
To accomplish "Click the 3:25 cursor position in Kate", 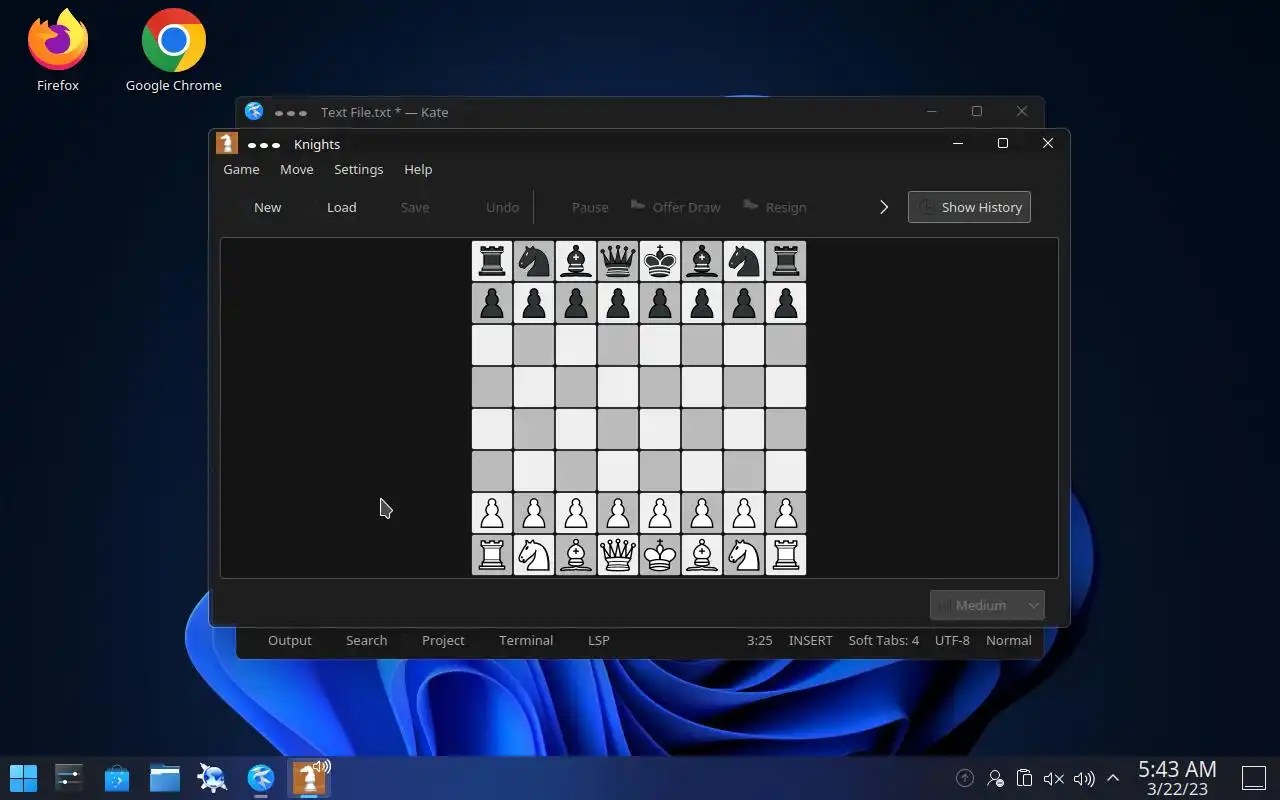I will click(x=759, y=640).
